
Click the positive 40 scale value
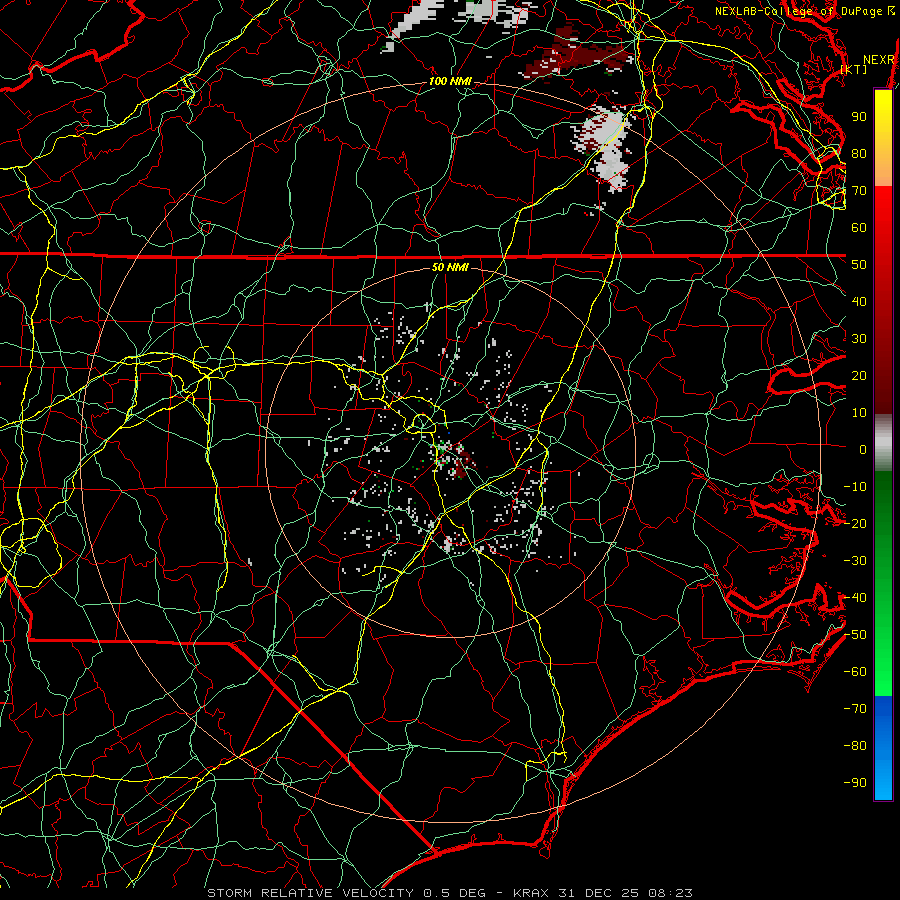point(859,301)
